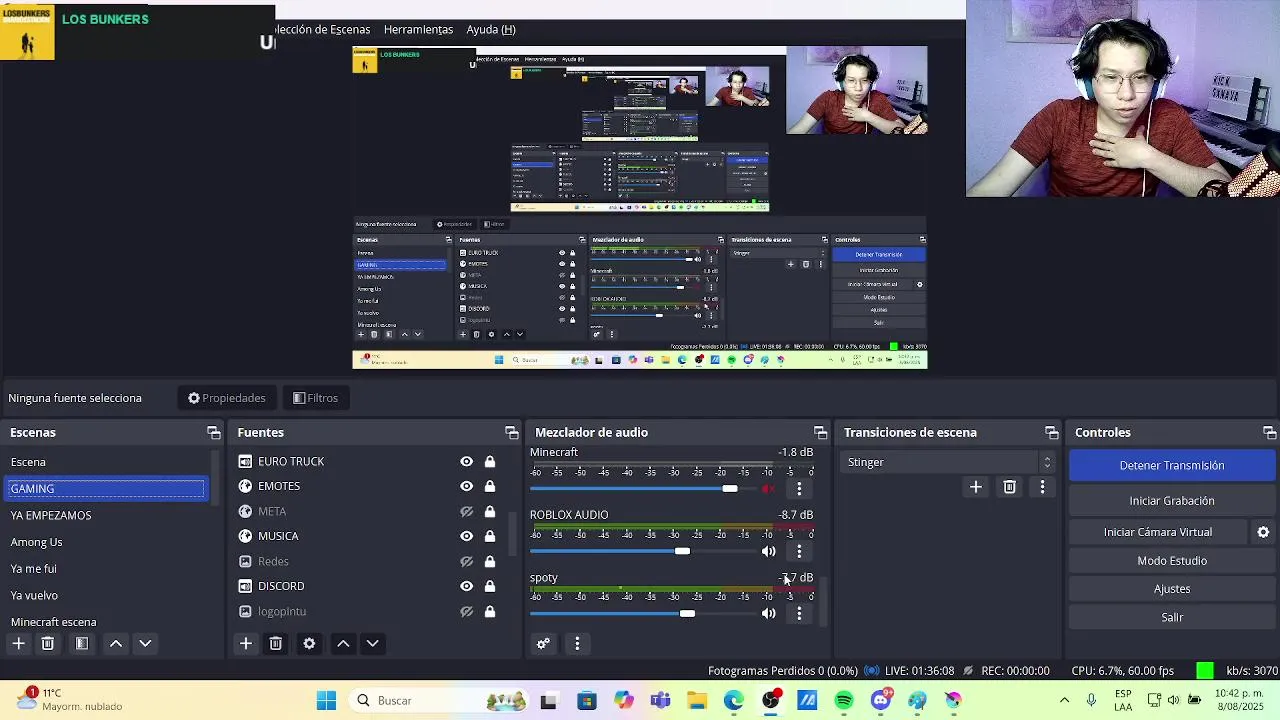
Task: Open the Ayuda (H) menu
Action: pos(491,30)
